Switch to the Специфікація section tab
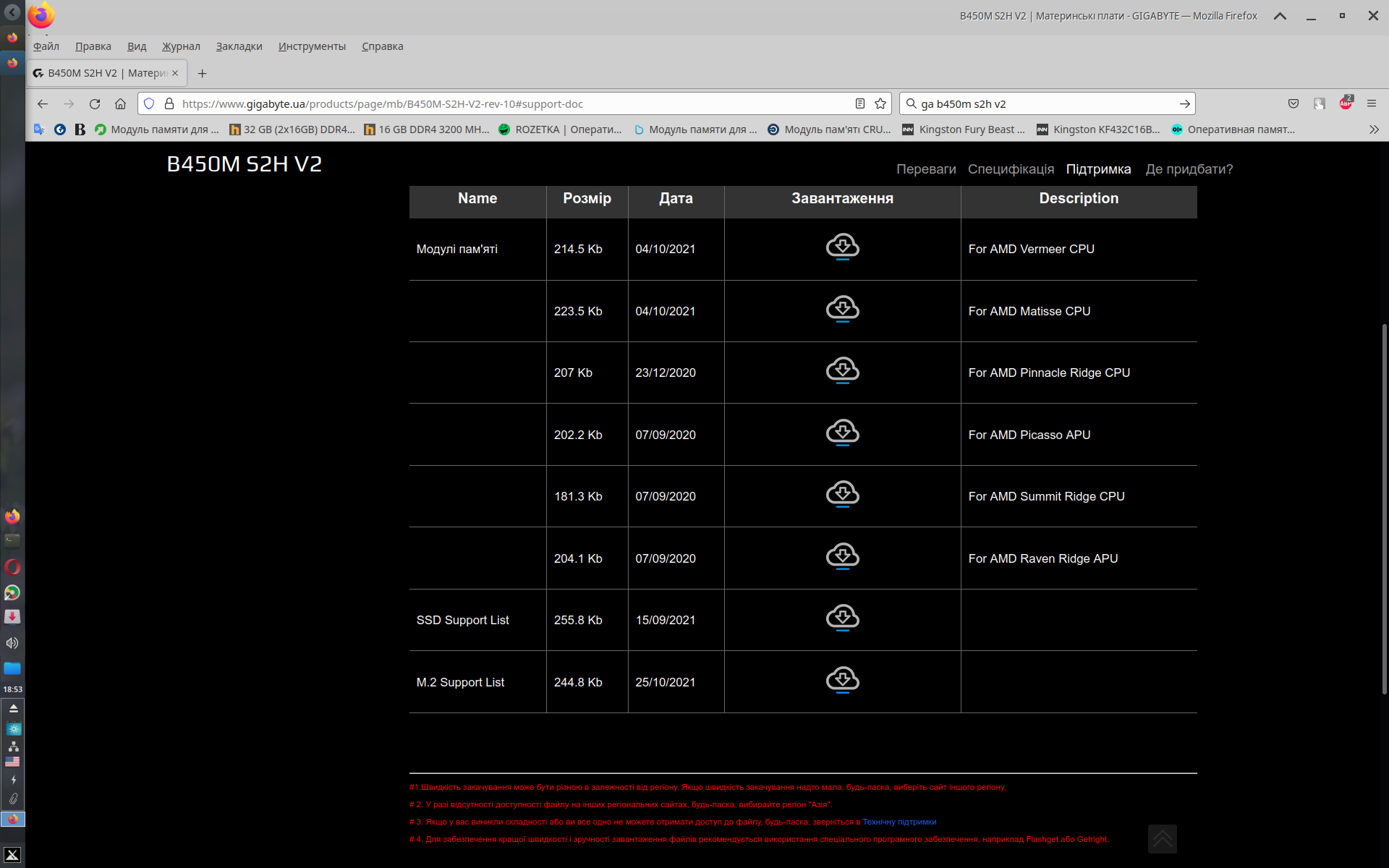This screenshot has height=868, width=1389. (x=1011, y=169)
